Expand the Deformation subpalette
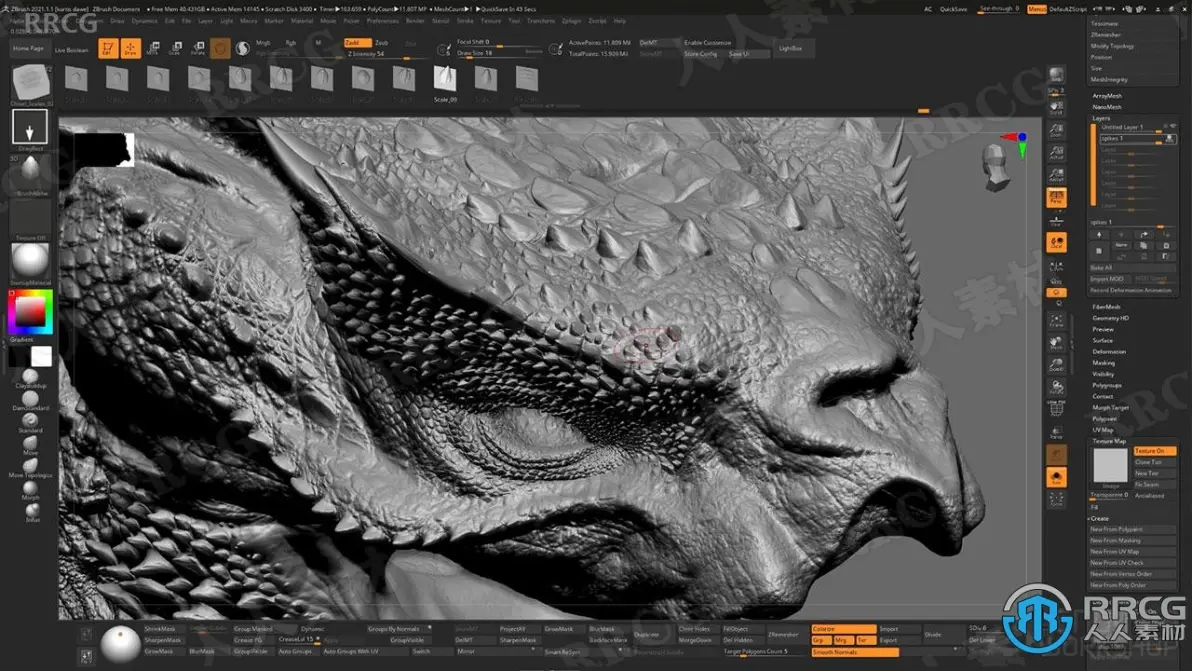This screenshot has height=671, width=1192. pos(1109,352)
